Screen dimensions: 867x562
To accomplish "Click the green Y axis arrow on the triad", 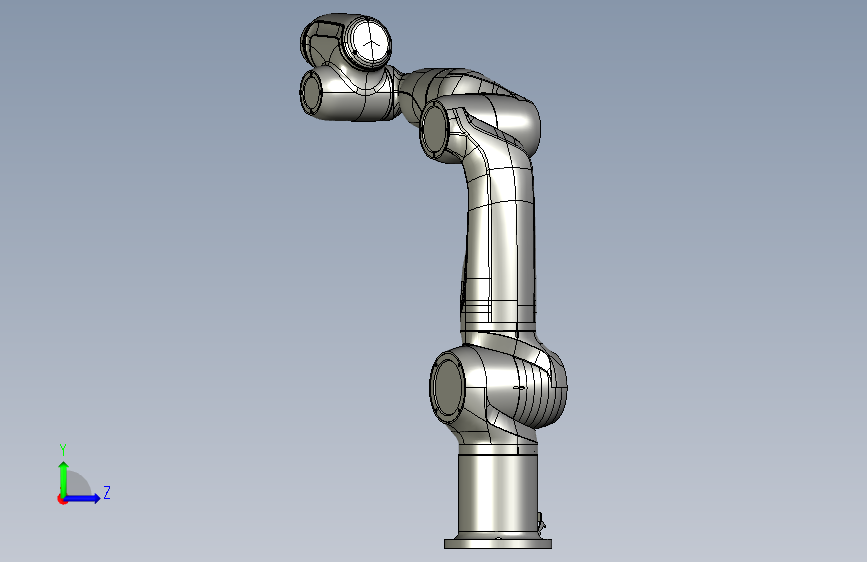I will (x=64, y=478).
